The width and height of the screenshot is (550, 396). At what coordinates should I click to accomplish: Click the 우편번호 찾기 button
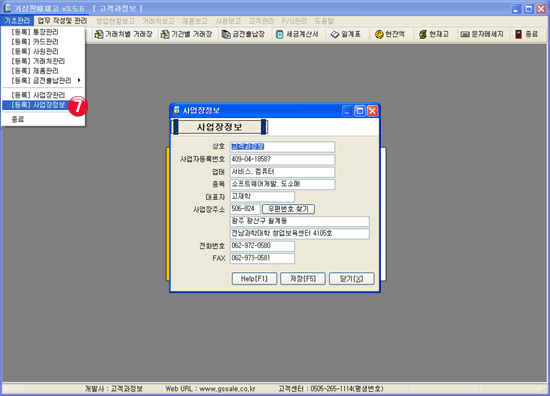(288, 209)
